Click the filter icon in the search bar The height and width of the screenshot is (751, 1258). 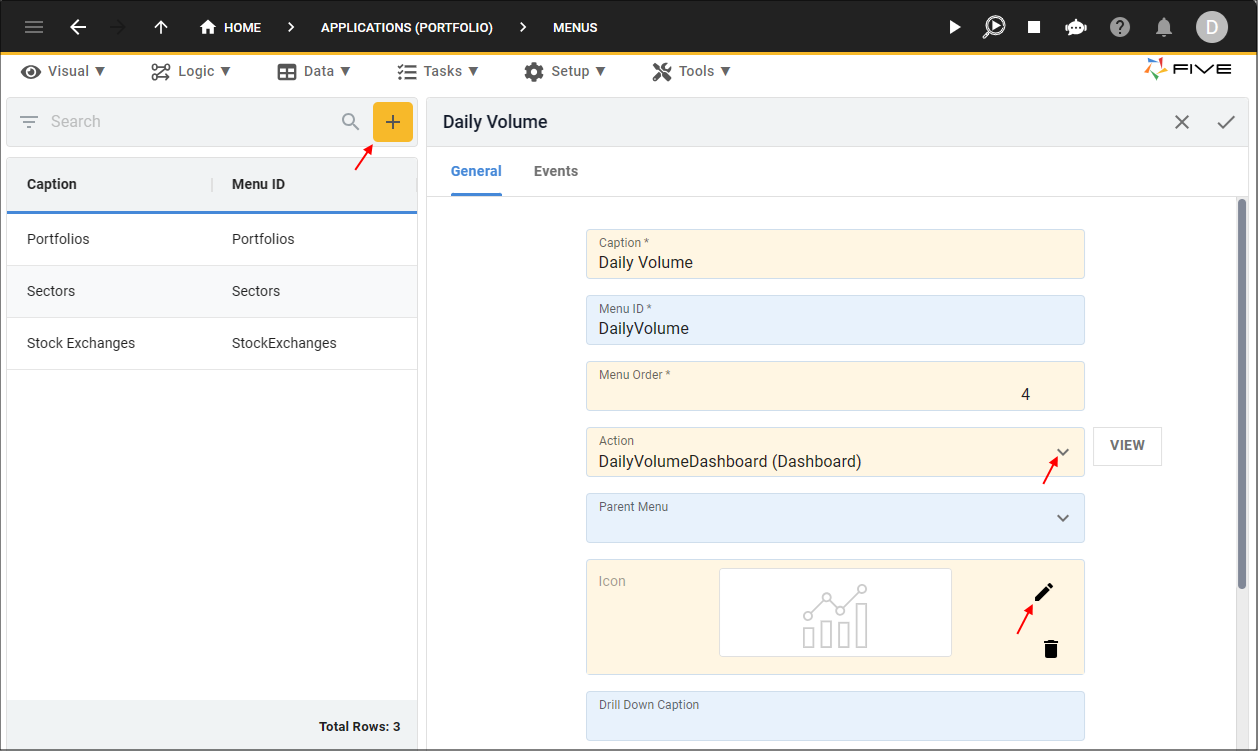point(29,121)
